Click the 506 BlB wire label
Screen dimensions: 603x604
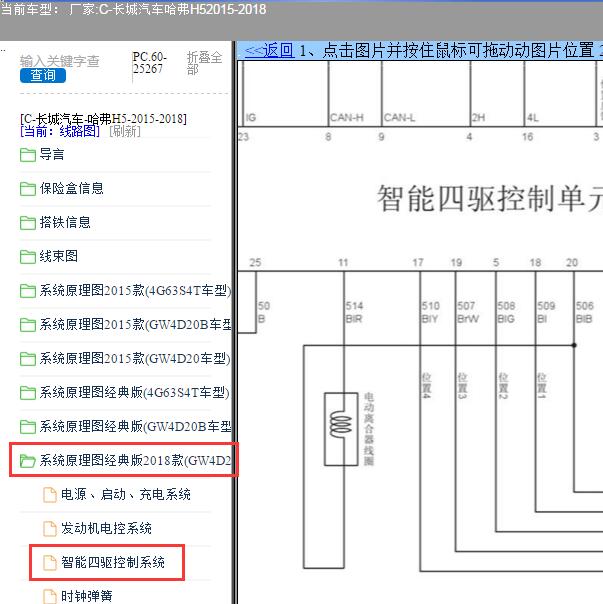(x=585, y=312)
